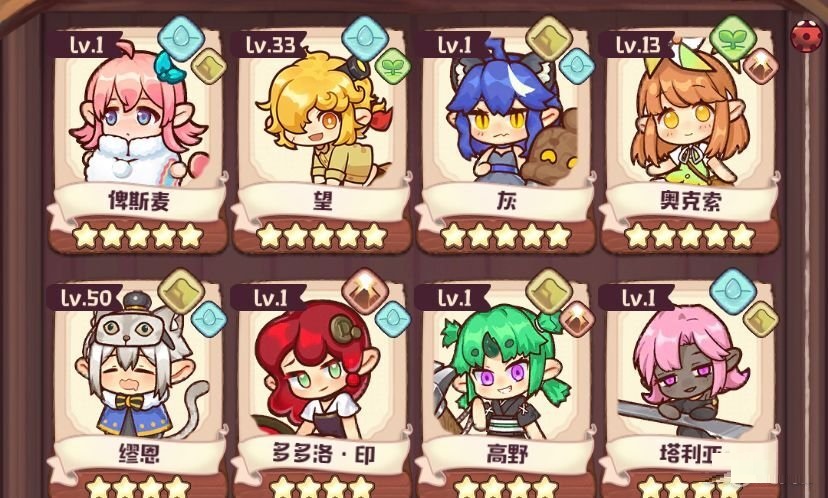Click the grass element icon on 望's card

pos(393,67)
